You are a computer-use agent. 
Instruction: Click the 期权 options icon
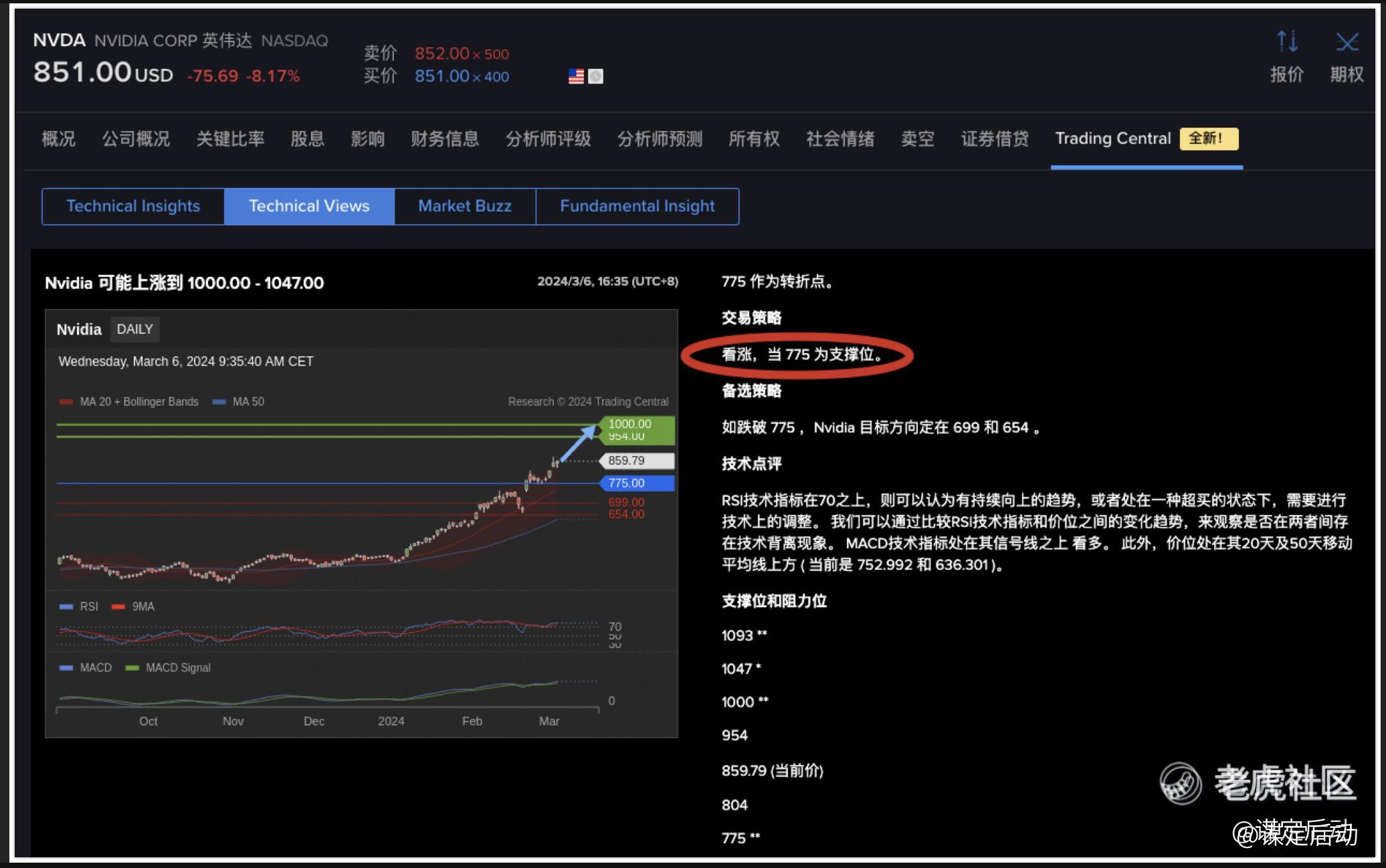[x=1347, y=43]
